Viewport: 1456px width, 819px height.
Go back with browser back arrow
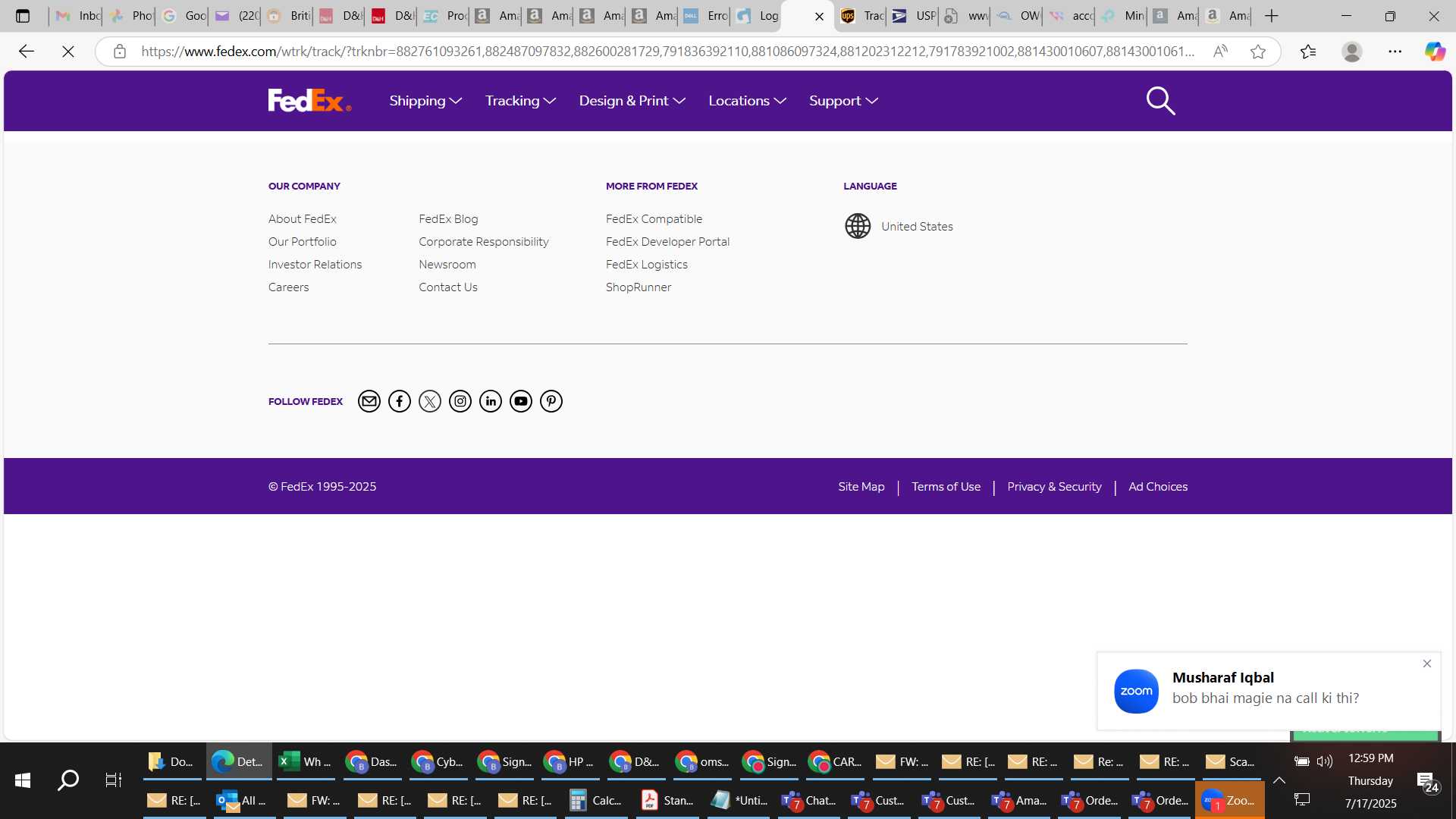tap(27, 52)
